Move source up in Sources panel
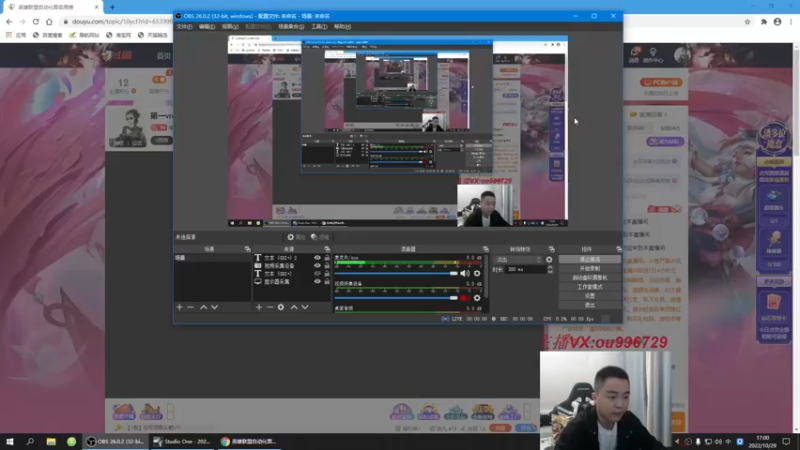Image resolution: width=800 pixels, height=450 pixels. (294, 307)
